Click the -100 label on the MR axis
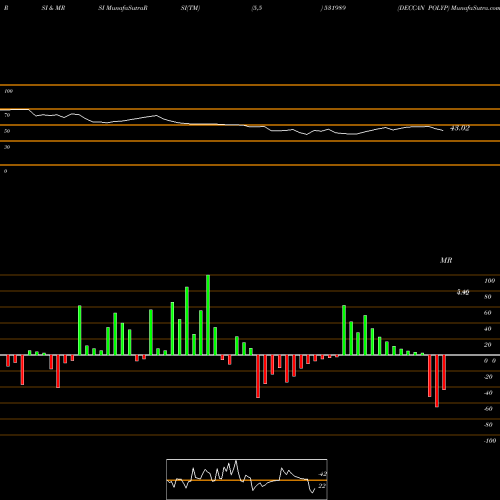The image size is (500, 500). pyautogui.click(x=490, y=441)
